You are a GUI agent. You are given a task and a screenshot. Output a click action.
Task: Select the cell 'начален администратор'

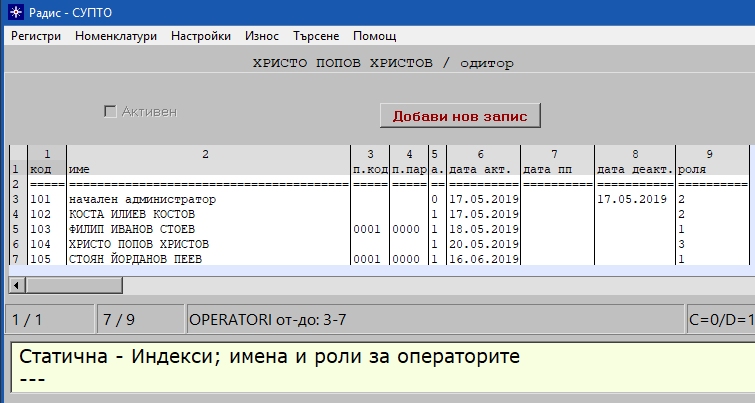pos(208,199)
